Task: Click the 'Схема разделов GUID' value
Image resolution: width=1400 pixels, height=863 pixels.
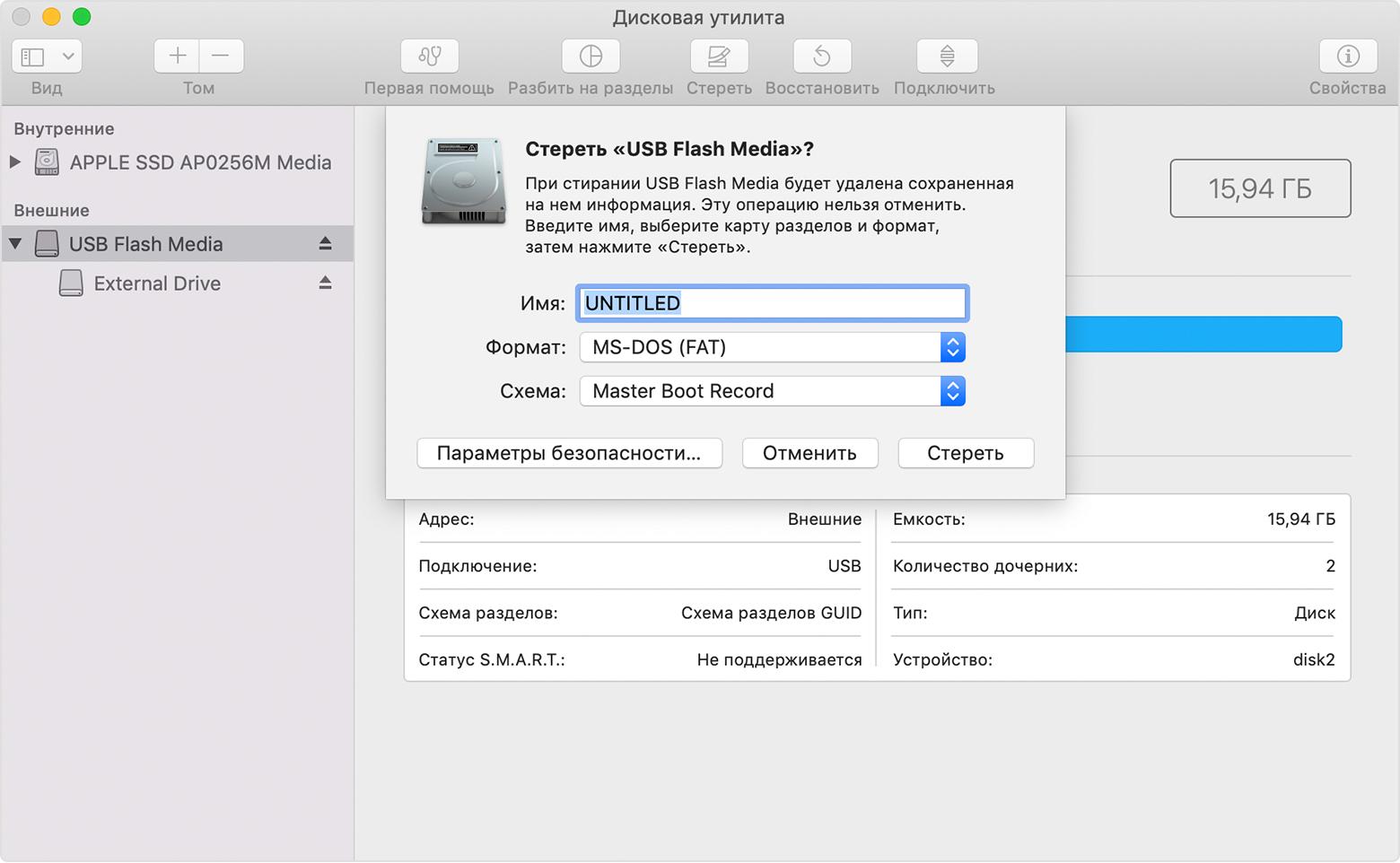Action: pos(771,613)
